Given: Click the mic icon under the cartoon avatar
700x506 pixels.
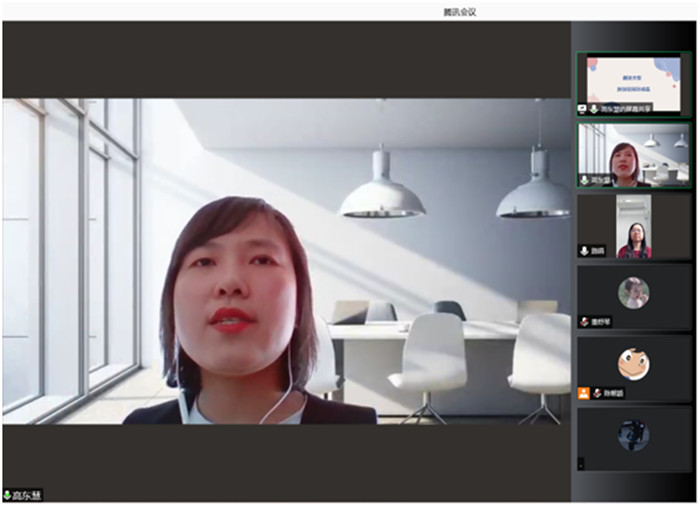Looking at the screenshot, I should pos(596,393).
